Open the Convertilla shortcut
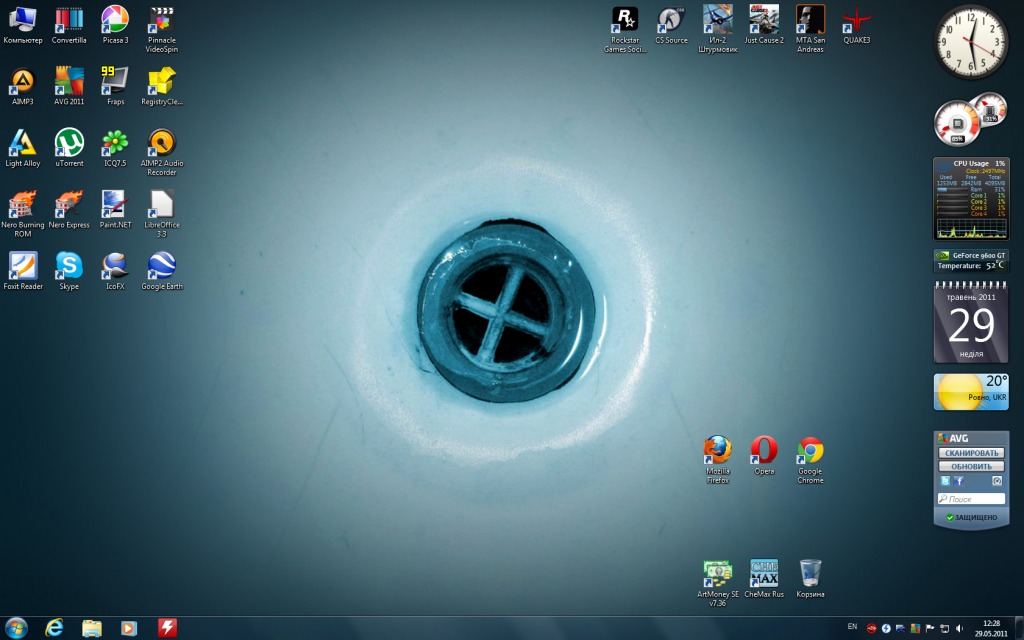The width and height of the screenshot is (1024, 640). click(x=69, y=25)
